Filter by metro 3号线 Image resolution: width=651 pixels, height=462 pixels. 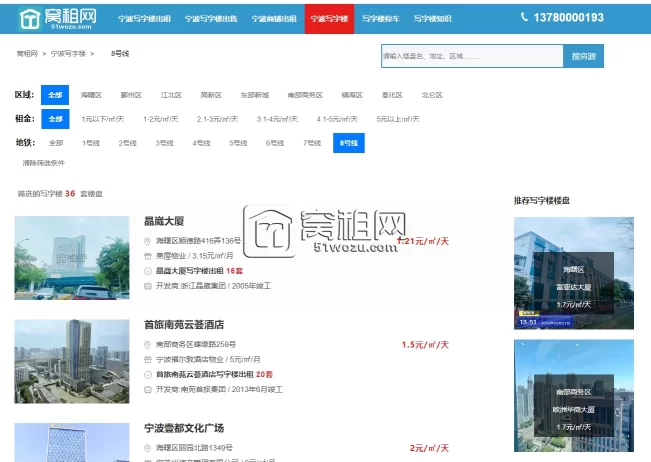click(164, 143)
